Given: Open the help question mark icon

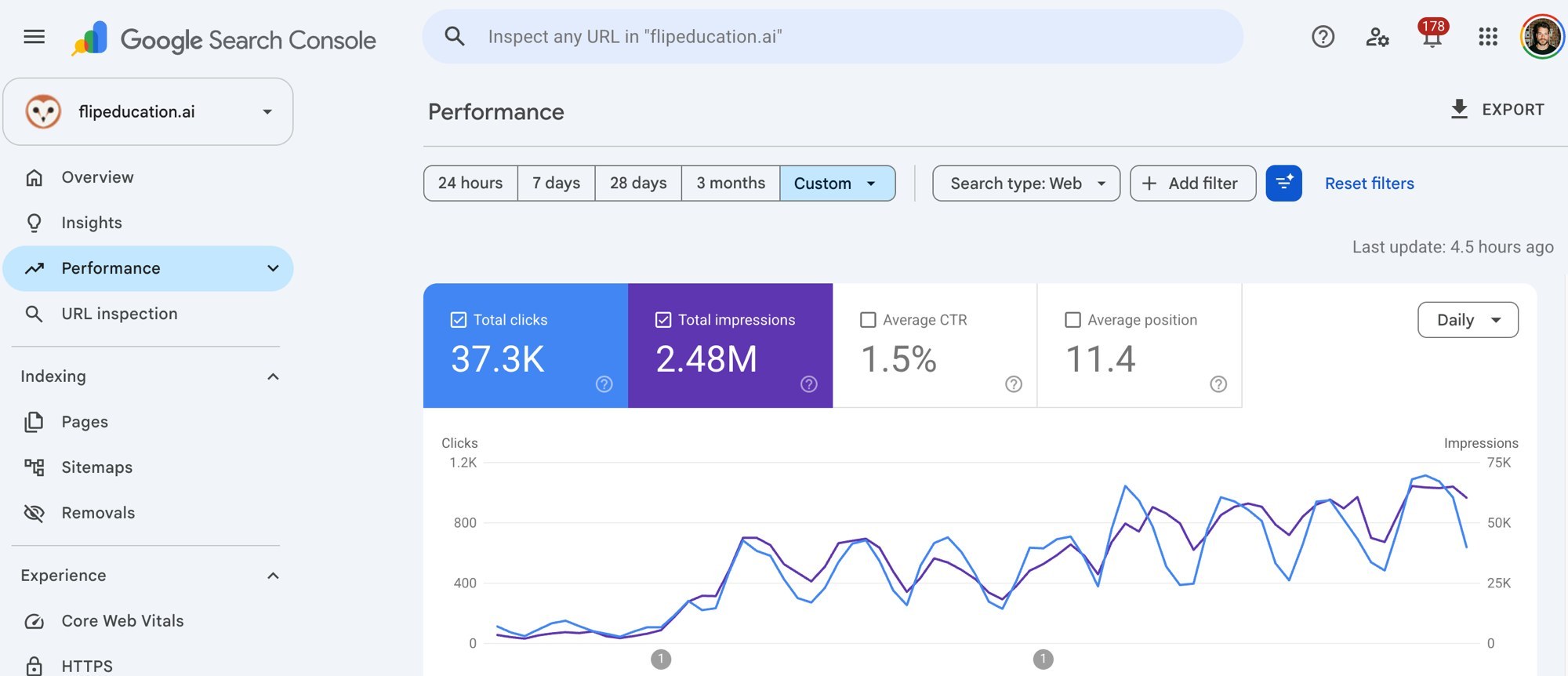Looking at the screenshot, I should click(x=1323, y=37).
